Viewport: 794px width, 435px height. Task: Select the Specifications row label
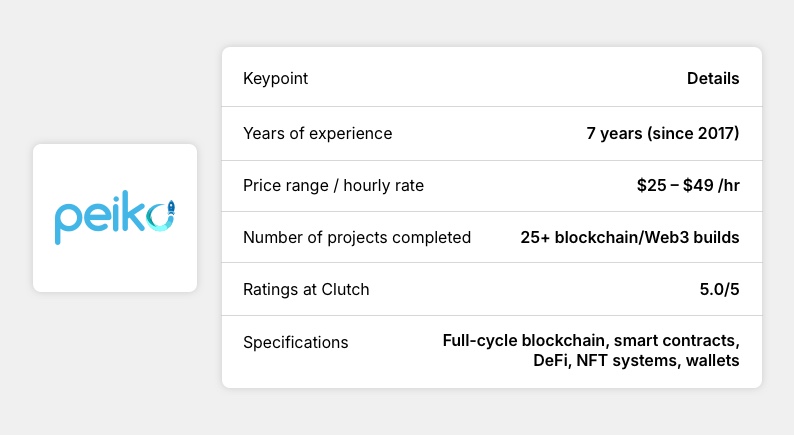coord(295,342)
